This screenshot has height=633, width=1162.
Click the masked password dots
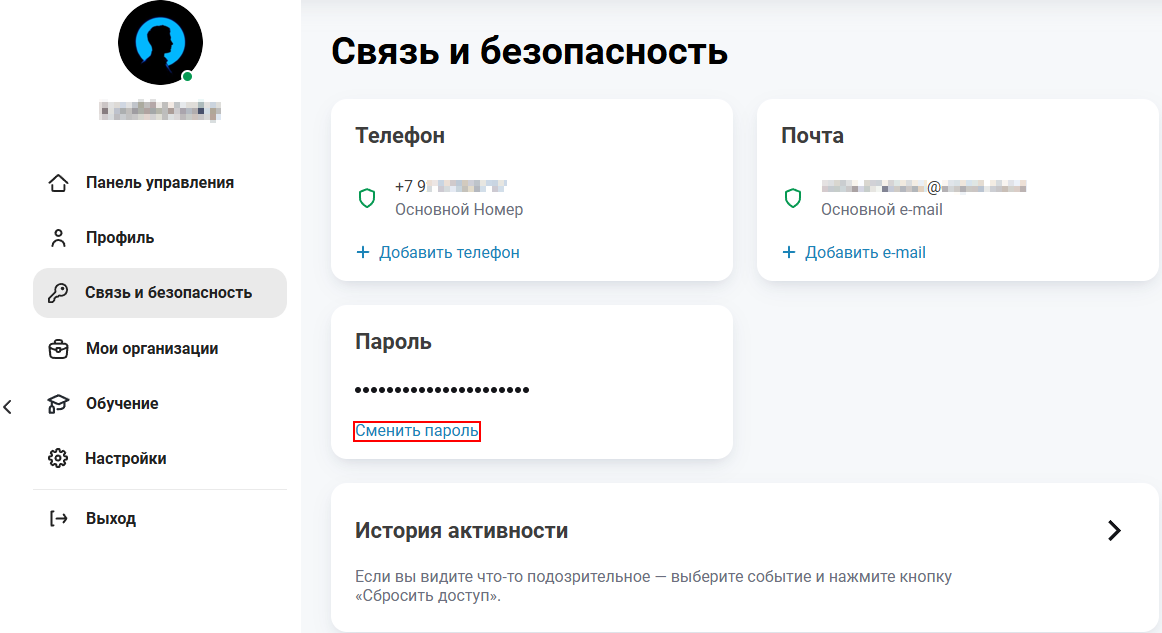coord(442,390)
